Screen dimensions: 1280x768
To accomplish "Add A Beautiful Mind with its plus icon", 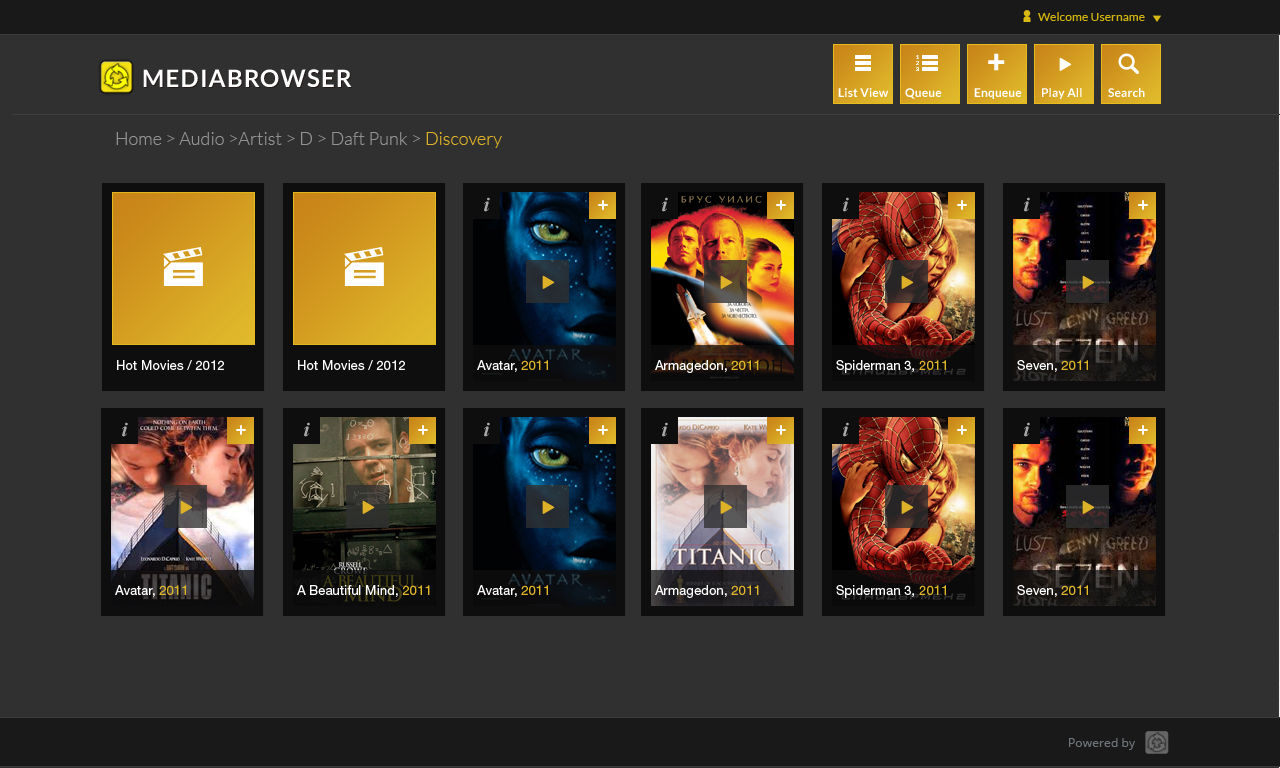I will coord(422,430).
